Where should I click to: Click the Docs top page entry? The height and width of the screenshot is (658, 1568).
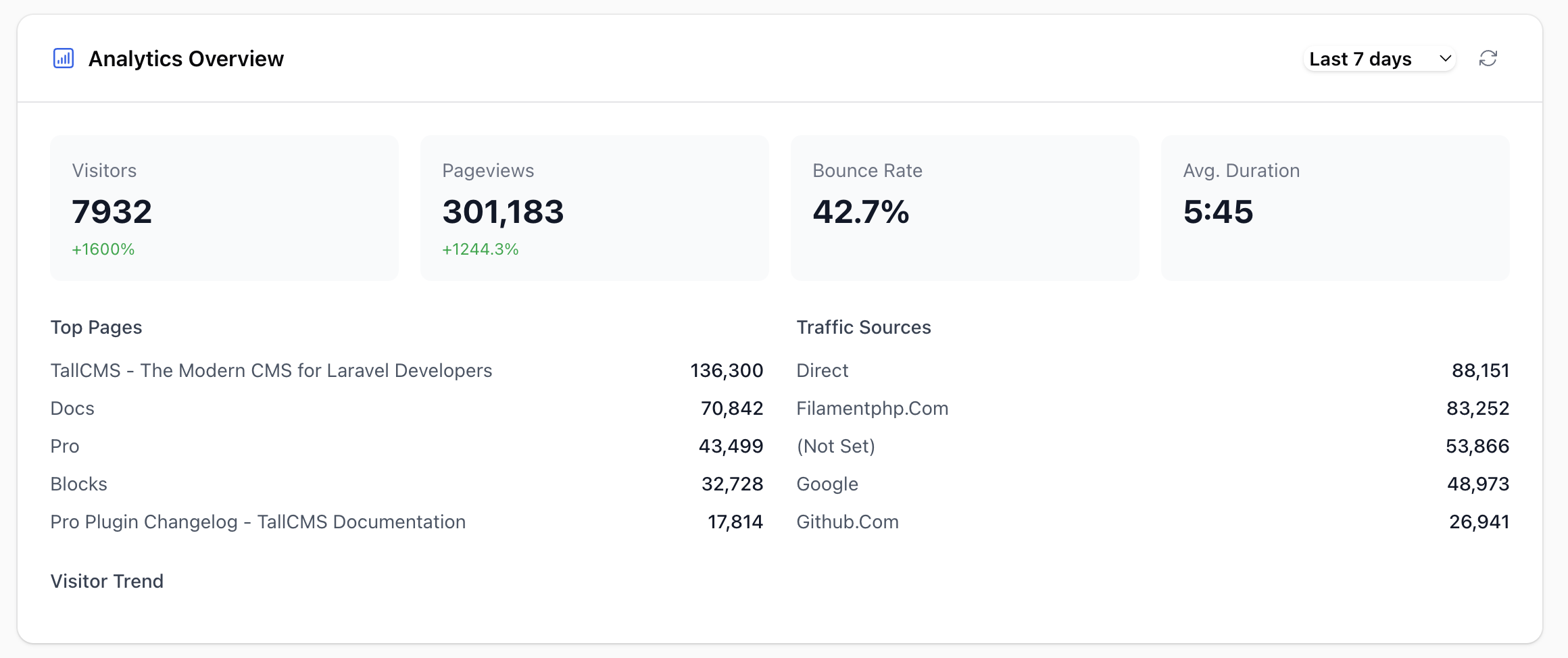pyautogui.click(x=407, y=408)
